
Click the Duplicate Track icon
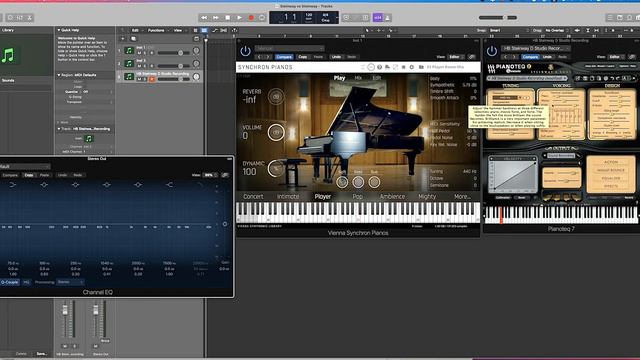pos(133,39)
